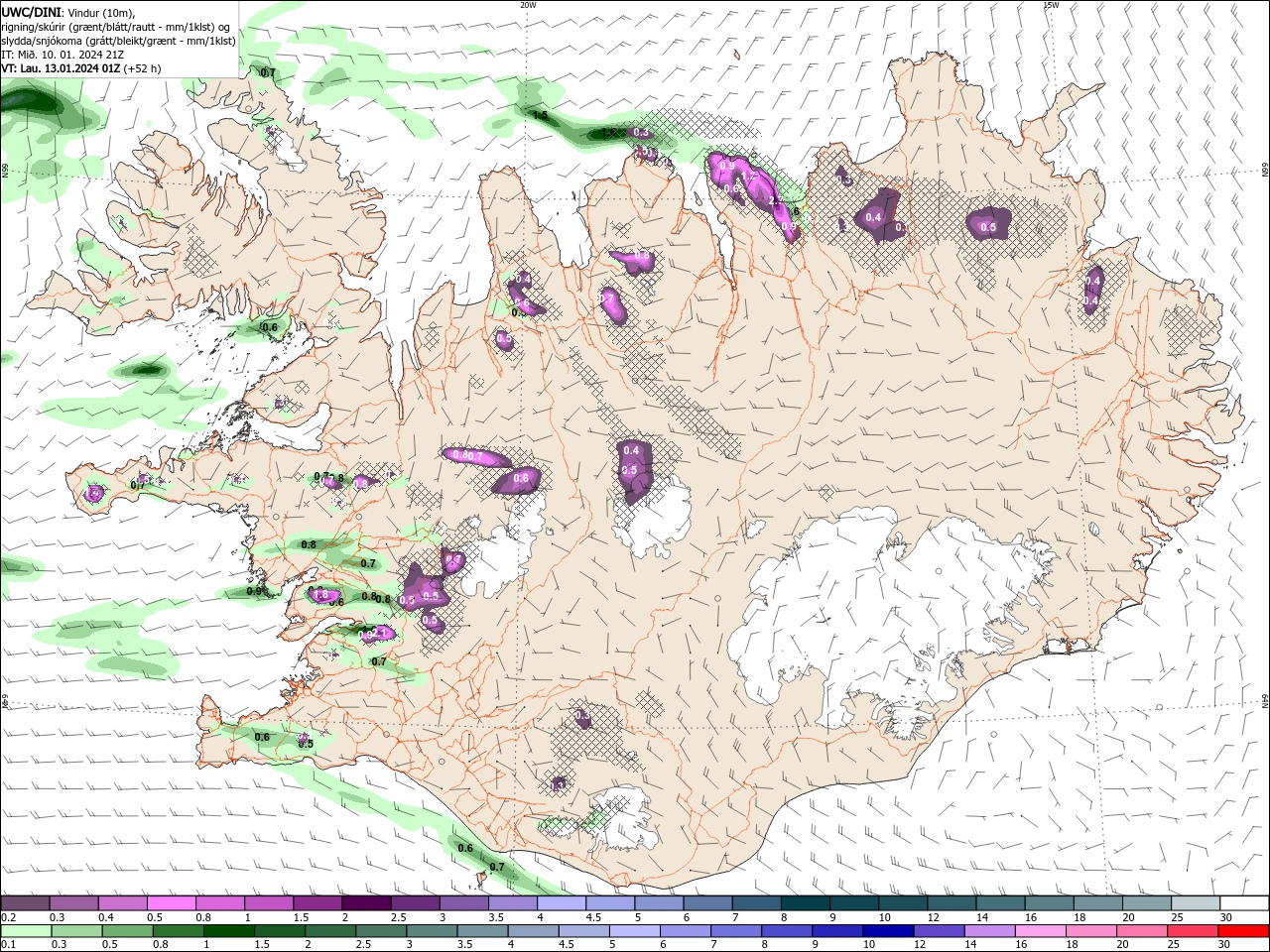
Task: Pick the palest green 0.1 rain legend swatch
Action: pos(26,931)
